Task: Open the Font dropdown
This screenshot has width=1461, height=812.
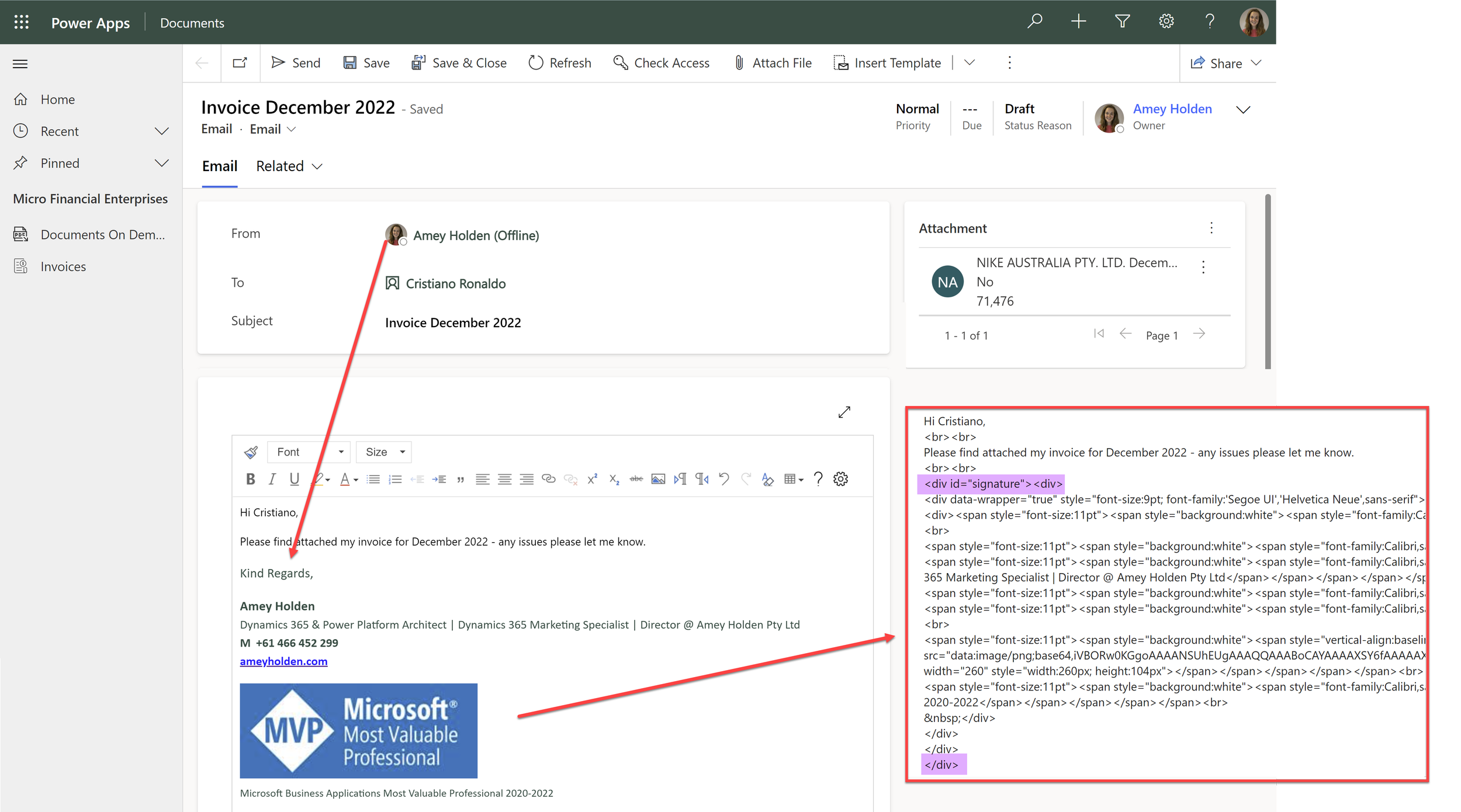Action: coord(309,452)
